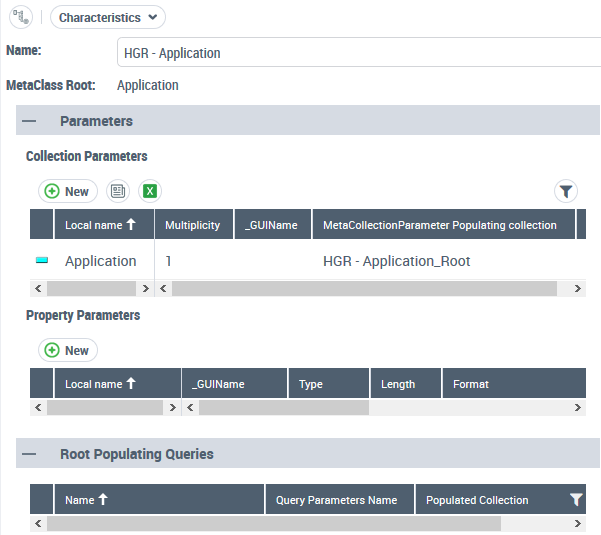Image resolution: width=601 pixels, height=535 pixels.
Task: Collapse the Root Populating Queries section
Action: click(x=29, y=454)
